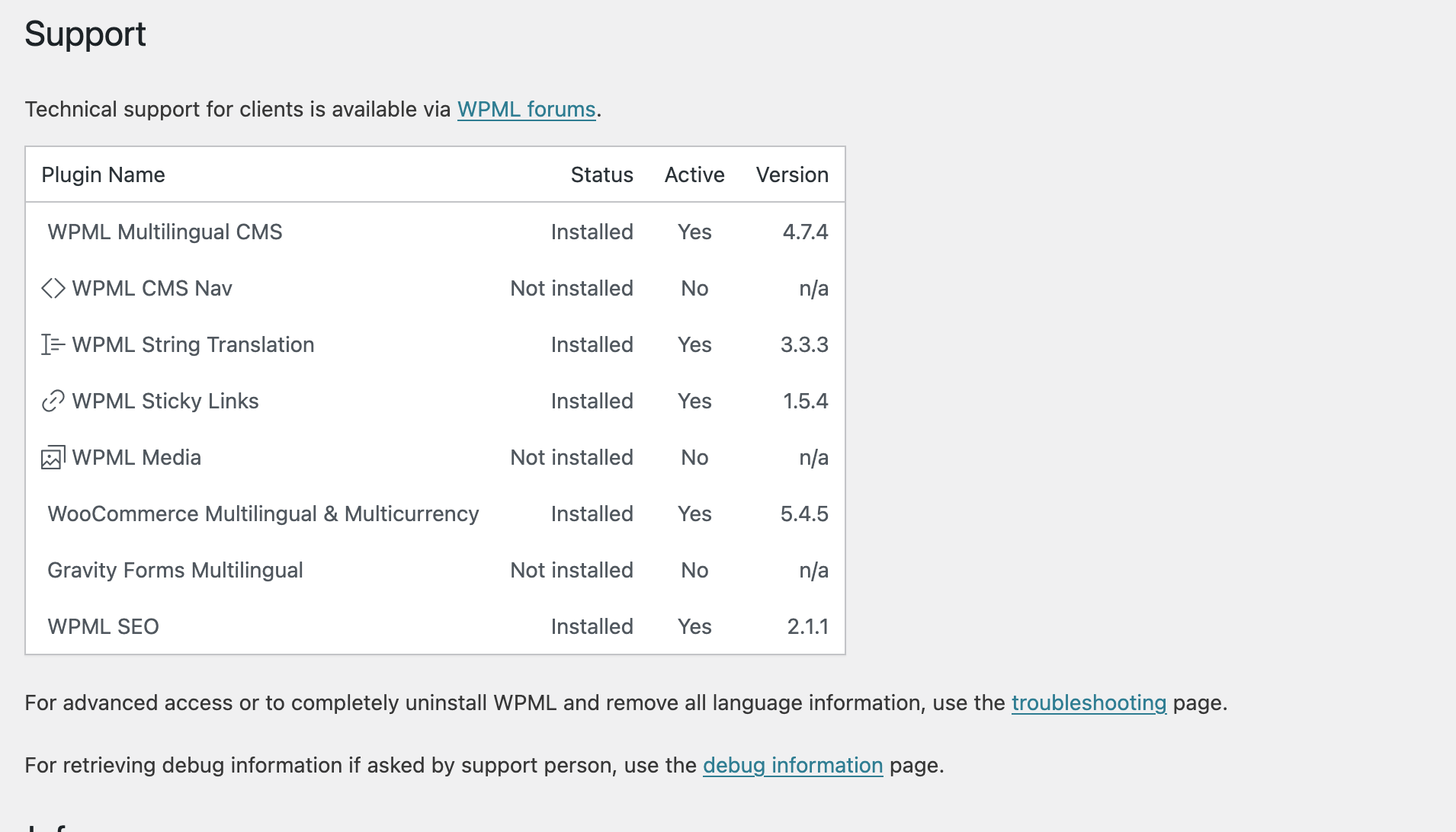
Task: Click version 2.1.1 of WPML SEO
Action: click(808, 626)
